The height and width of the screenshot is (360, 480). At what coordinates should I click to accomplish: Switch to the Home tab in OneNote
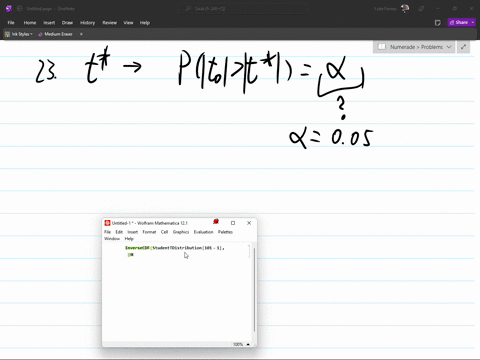pyautogui.click(x=30, y=23)
